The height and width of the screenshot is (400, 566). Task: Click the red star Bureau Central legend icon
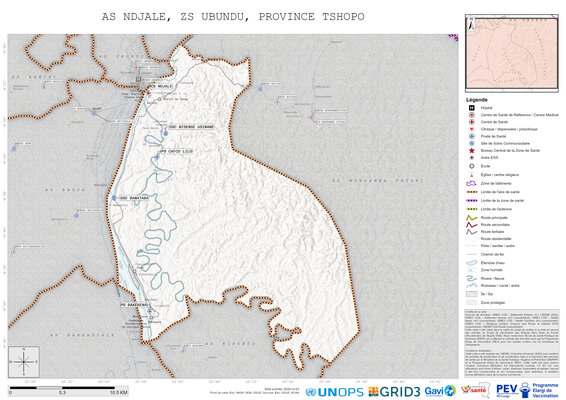tap(471, 151)
